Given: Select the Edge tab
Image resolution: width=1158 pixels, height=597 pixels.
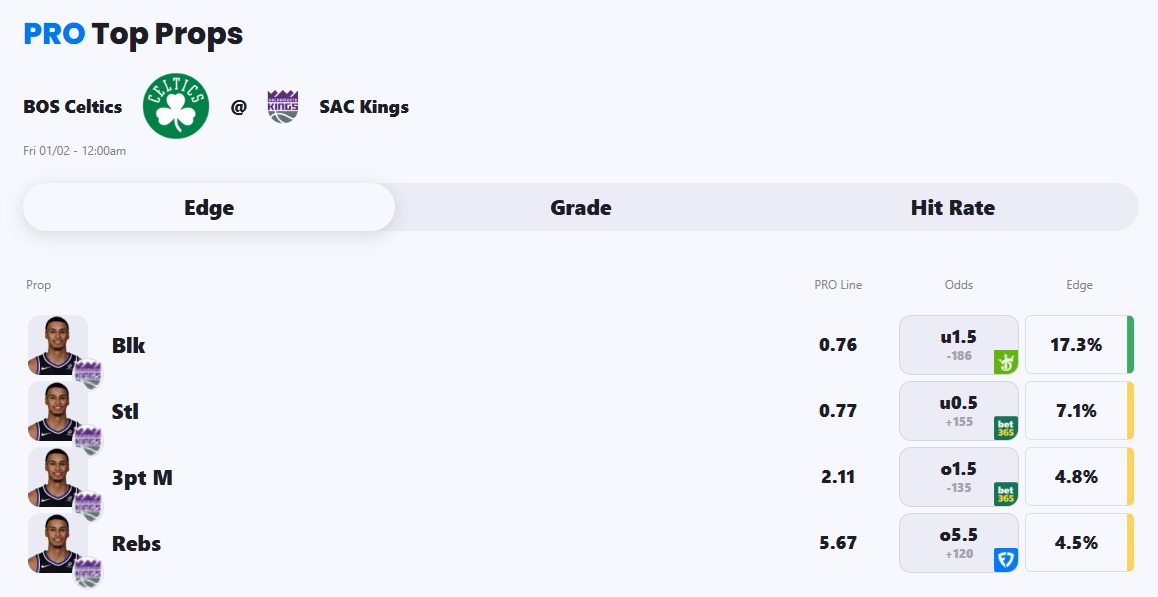Looking at the screenshot, I should tap(209, 208).
